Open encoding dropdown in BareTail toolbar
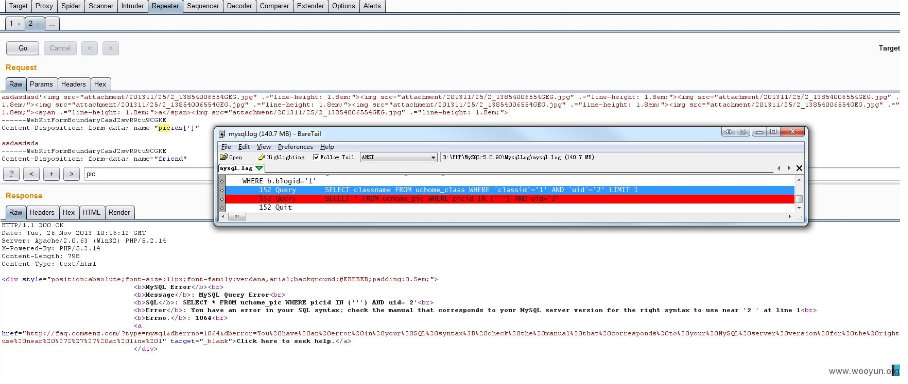This screenshot has height=384, width=908. pos(398,157)
